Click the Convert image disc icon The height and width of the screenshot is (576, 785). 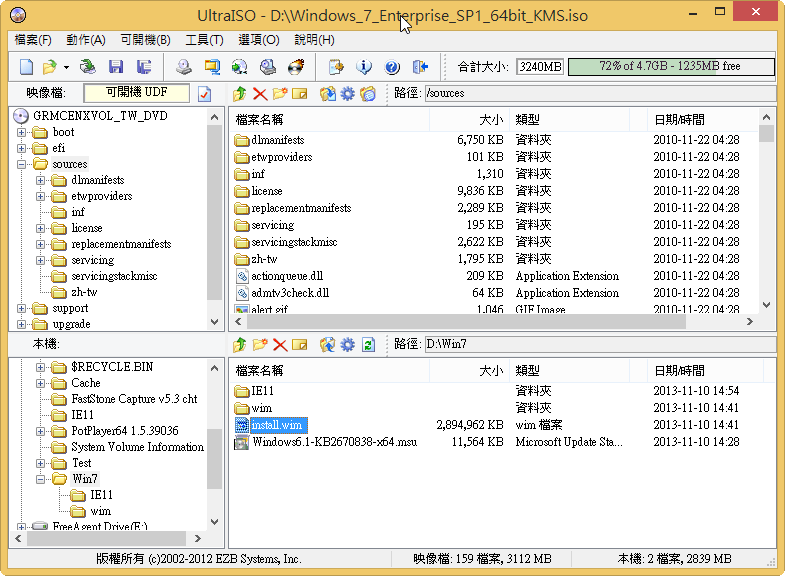pos(240,67)
